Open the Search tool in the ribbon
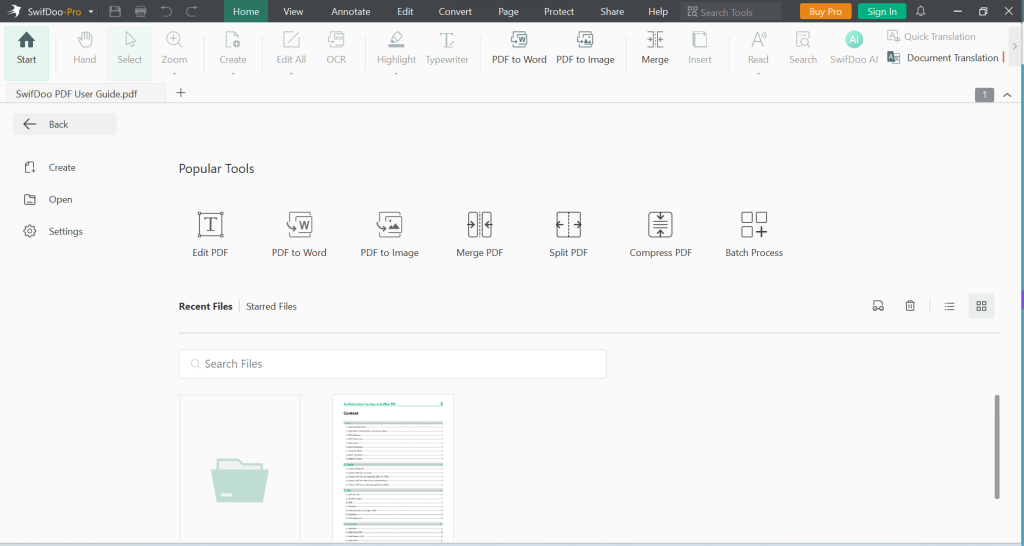 [x=803, y=48]
